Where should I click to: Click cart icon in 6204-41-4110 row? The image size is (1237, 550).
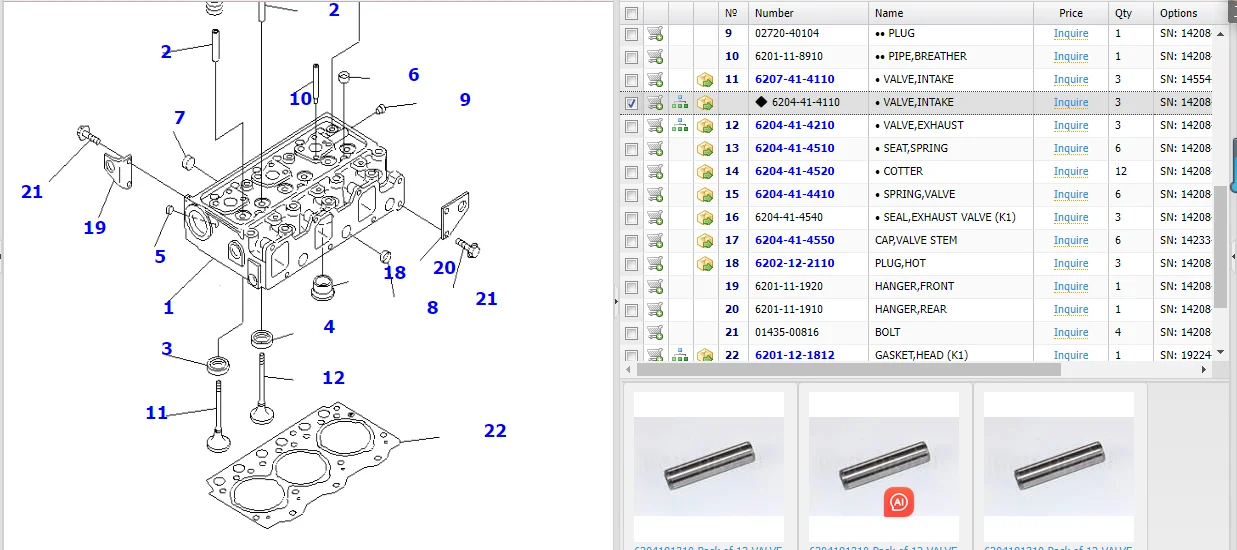[x=655, y=103]
